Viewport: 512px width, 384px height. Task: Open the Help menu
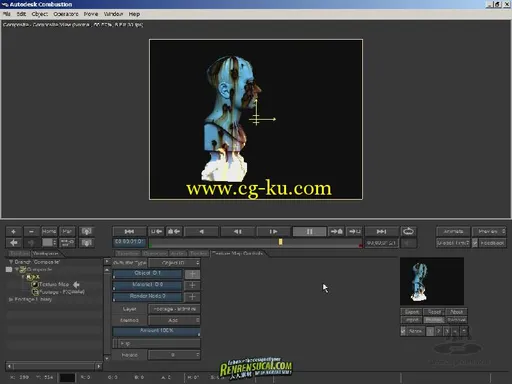tap(134, 14)
